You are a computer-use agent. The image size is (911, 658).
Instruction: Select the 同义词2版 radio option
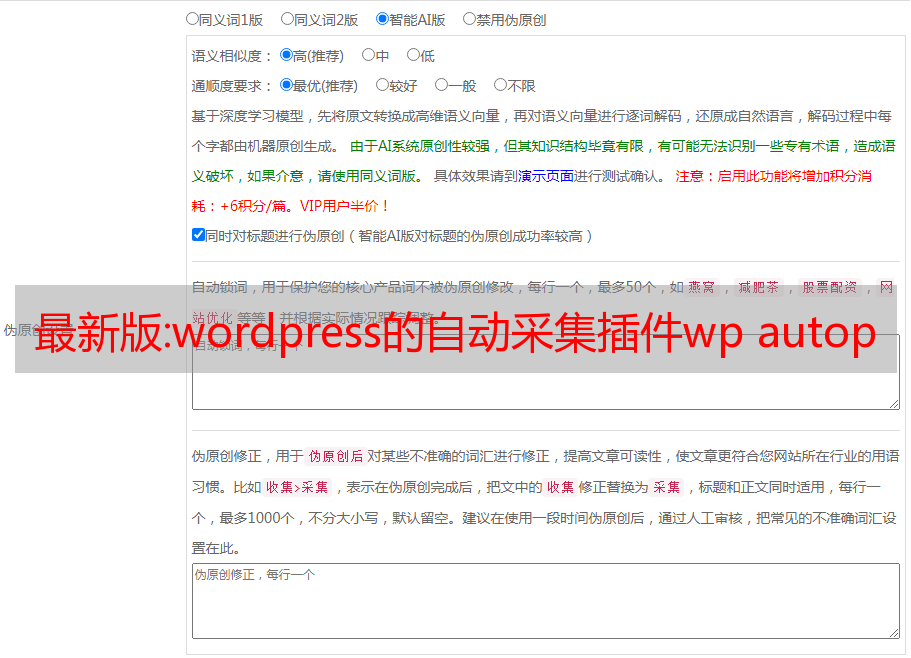(x=287, y=19)
